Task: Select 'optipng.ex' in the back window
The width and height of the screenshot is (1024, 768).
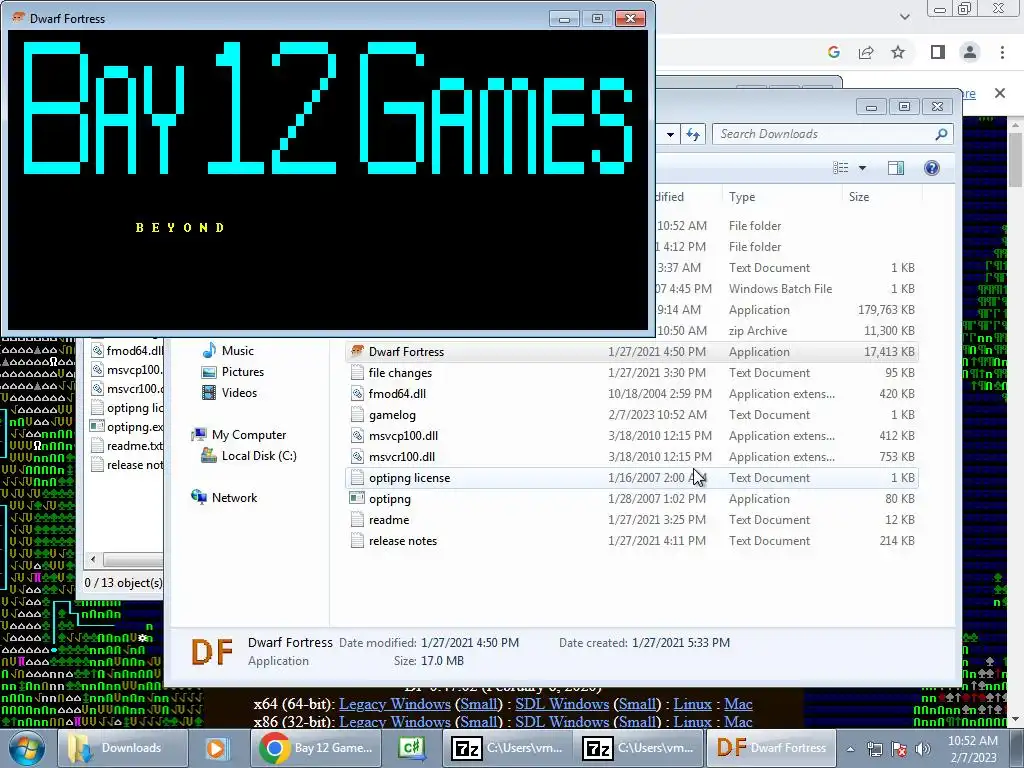Action: [x=135, y=427]
